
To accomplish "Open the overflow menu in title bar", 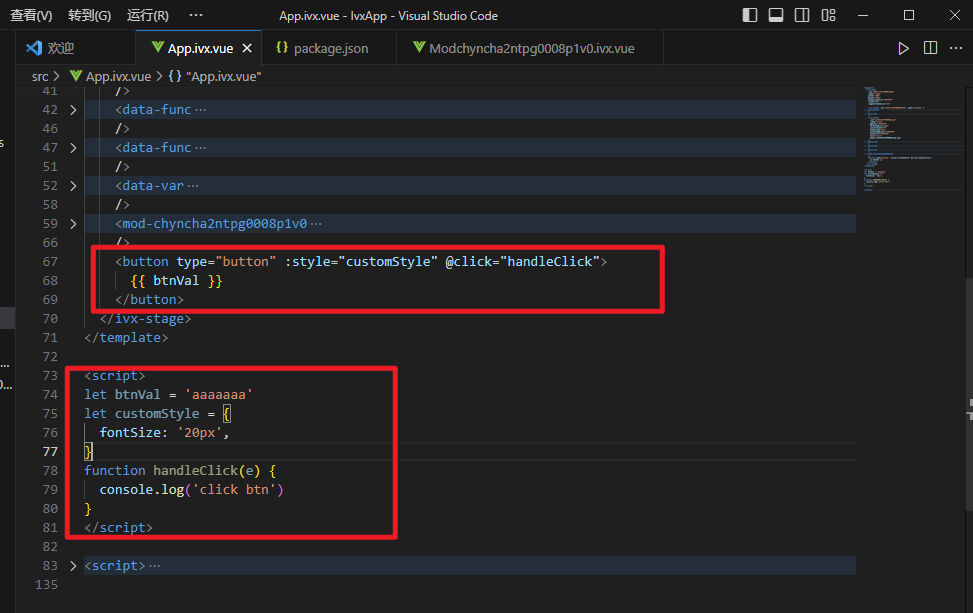I will coord(195,15).
